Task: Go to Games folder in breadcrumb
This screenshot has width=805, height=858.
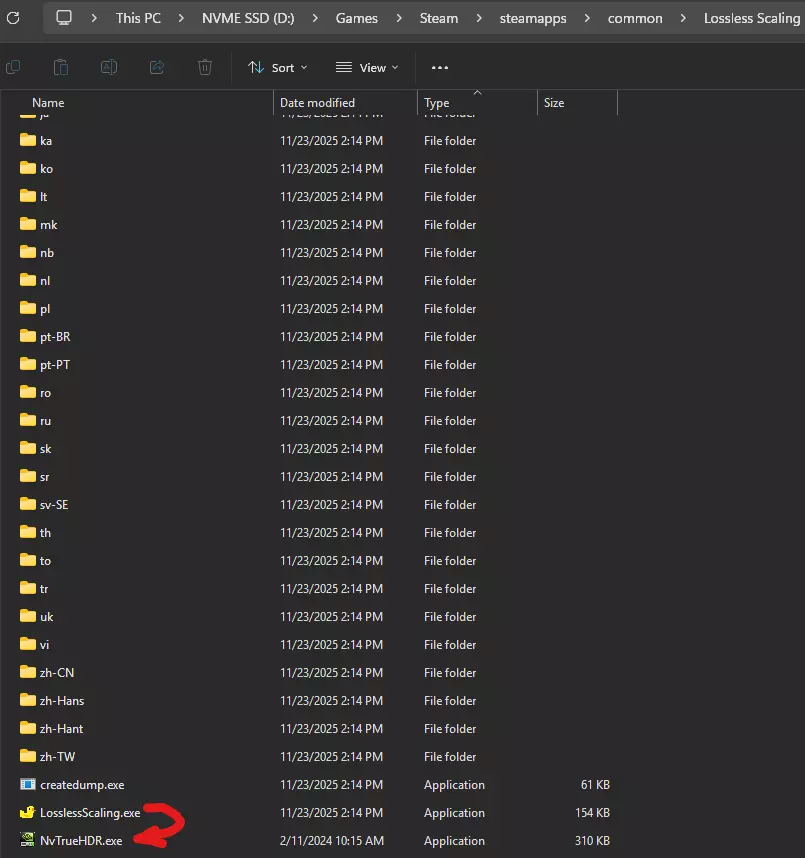Action: [x=356, y=18]
